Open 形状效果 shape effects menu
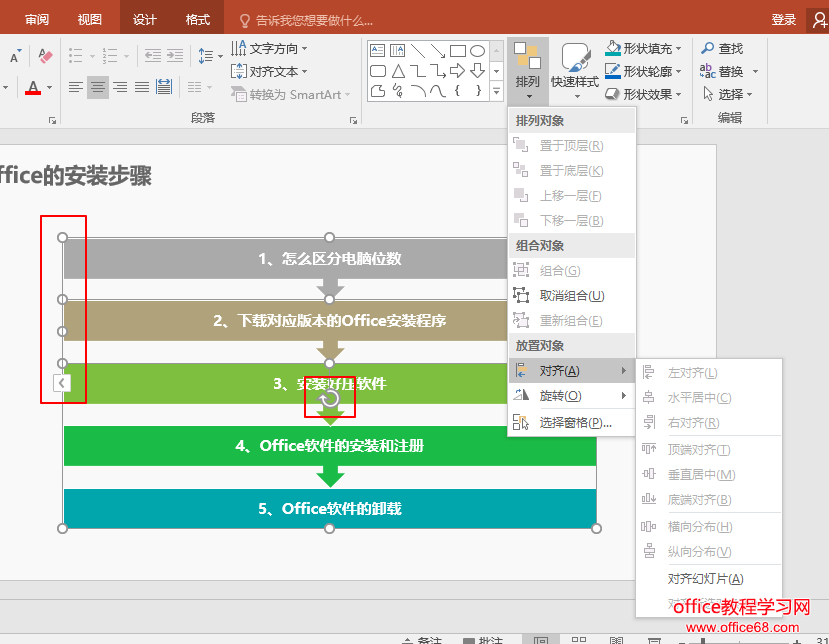 click(643, 94)
